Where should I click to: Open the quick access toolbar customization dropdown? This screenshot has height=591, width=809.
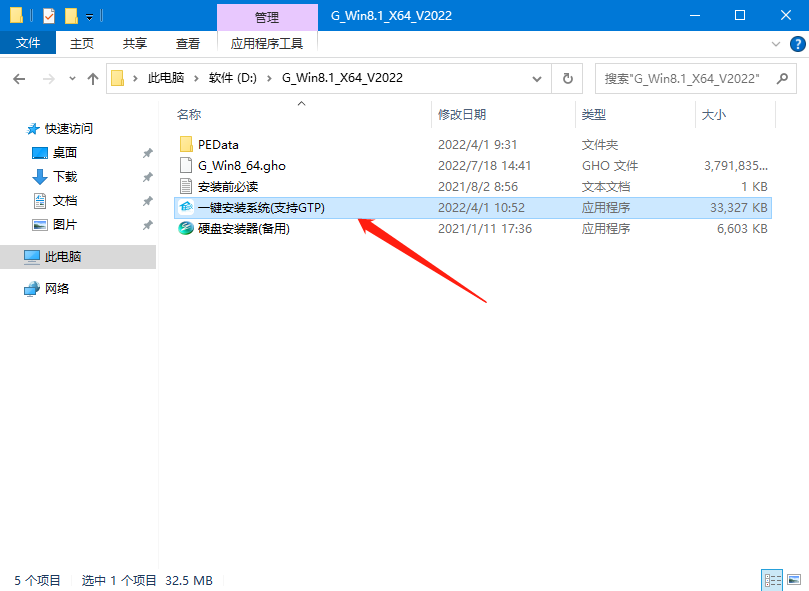click(x=89, y=15)
